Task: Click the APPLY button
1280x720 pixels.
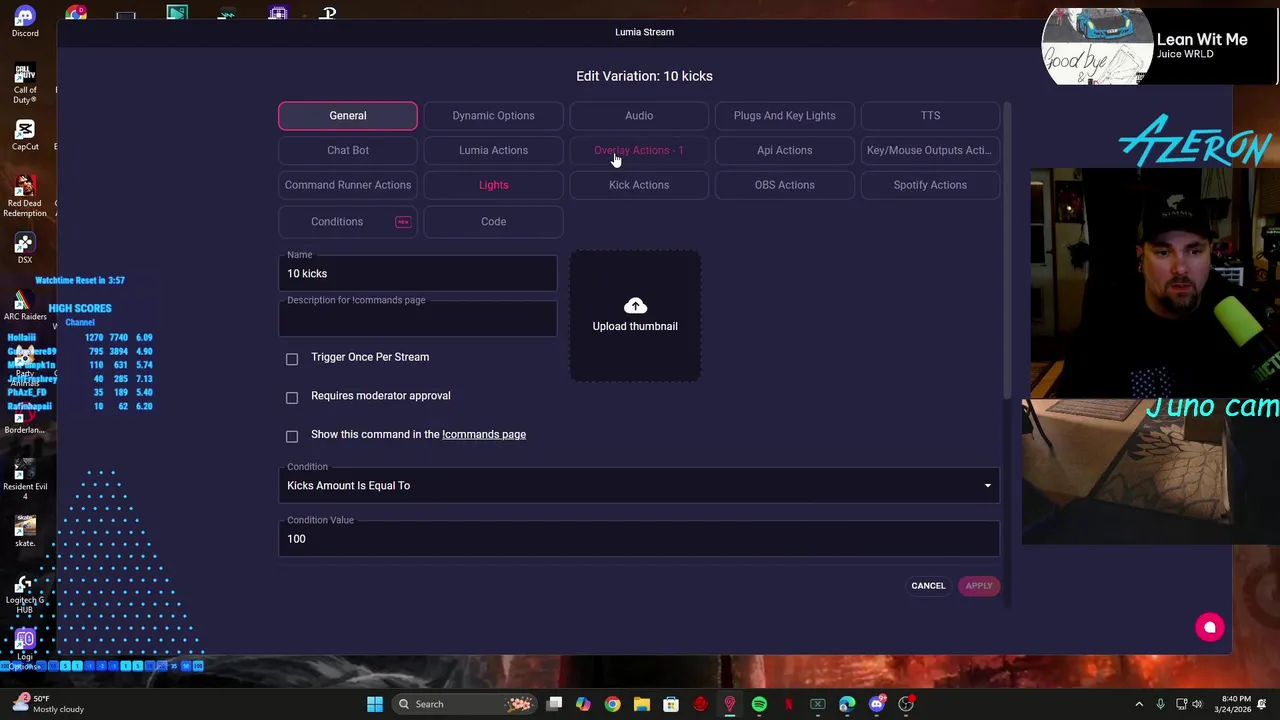Action: coord(979,586)
